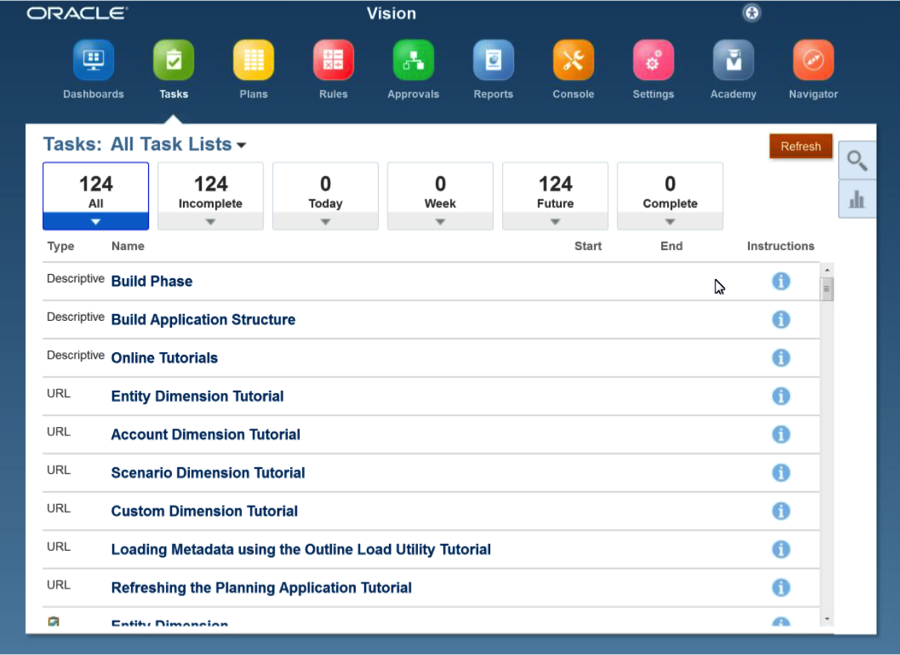This screenshot has width=900, height=655.
Task: Expand the All Task Lists dropdown
Action: coord(242,145)
